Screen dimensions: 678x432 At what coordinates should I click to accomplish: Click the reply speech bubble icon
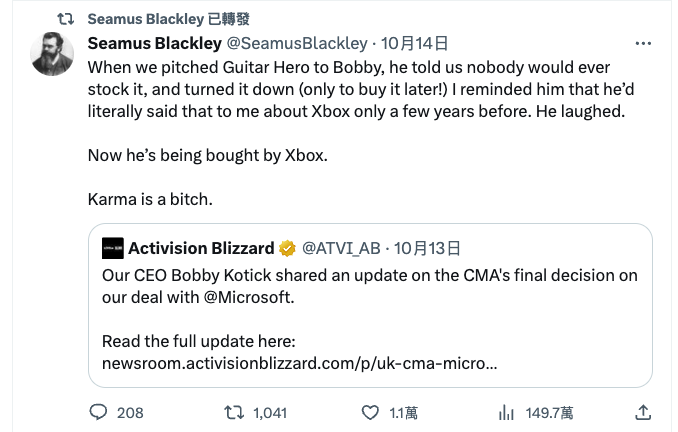click(x=98, y=412)
